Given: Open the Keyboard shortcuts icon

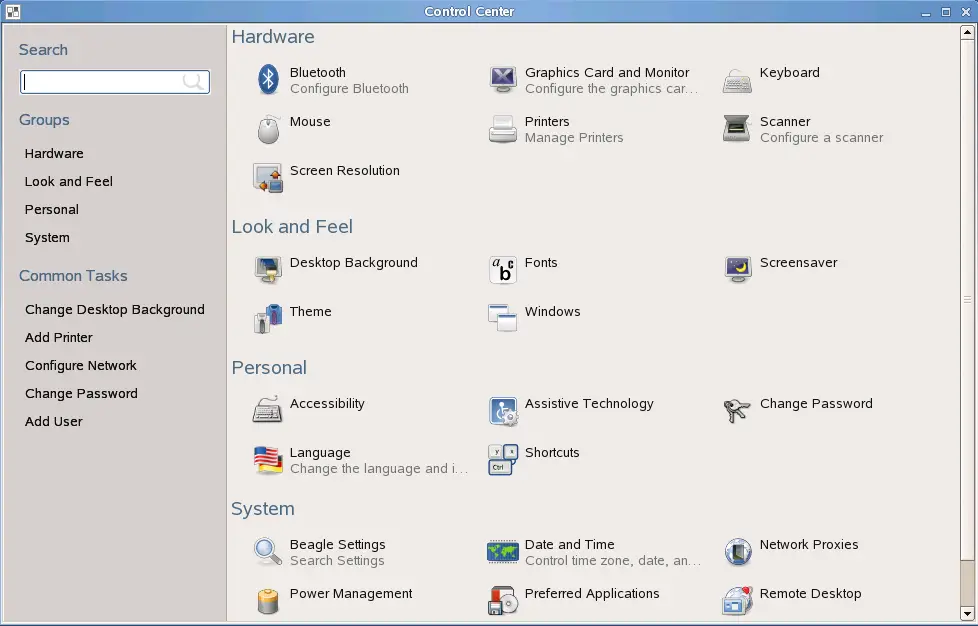Looking at the screenshot, I should 503,460.
